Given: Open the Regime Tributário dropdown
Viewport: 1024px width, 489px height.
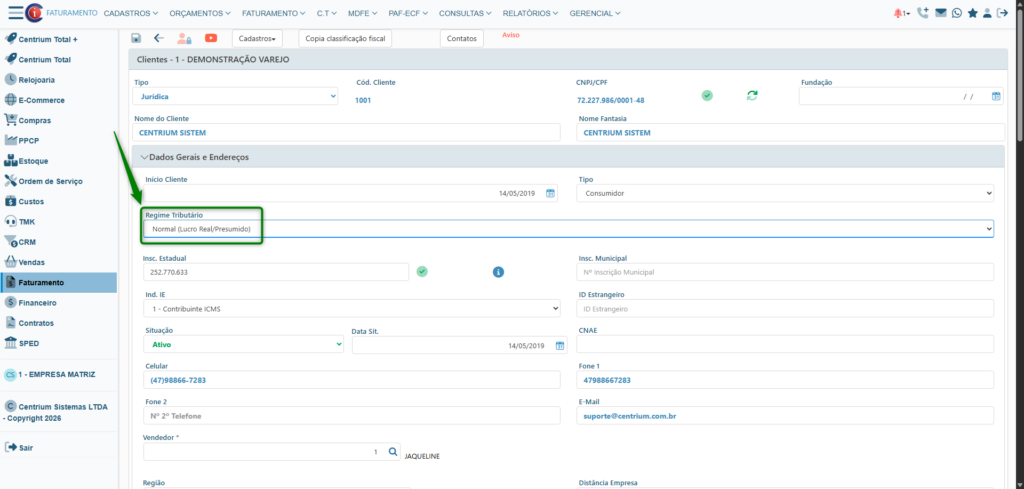Looking at the screenshot, I should tap(567, 229).
